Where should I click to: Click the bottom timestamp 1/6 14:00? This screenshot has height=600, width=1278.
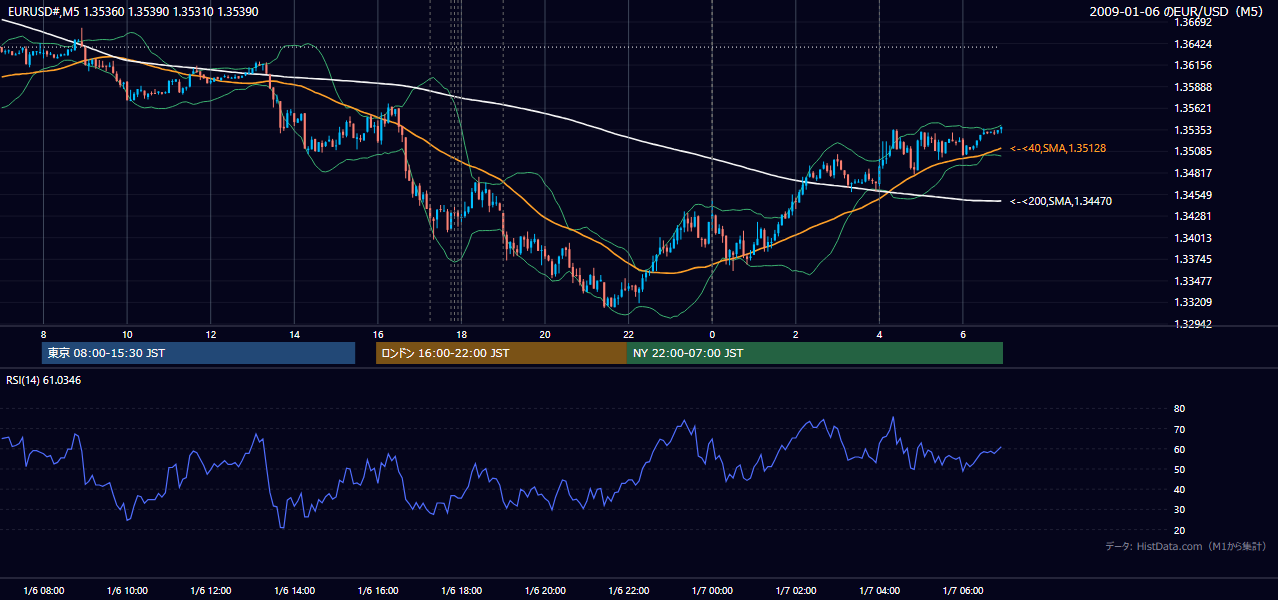click(x=294, y=591)
